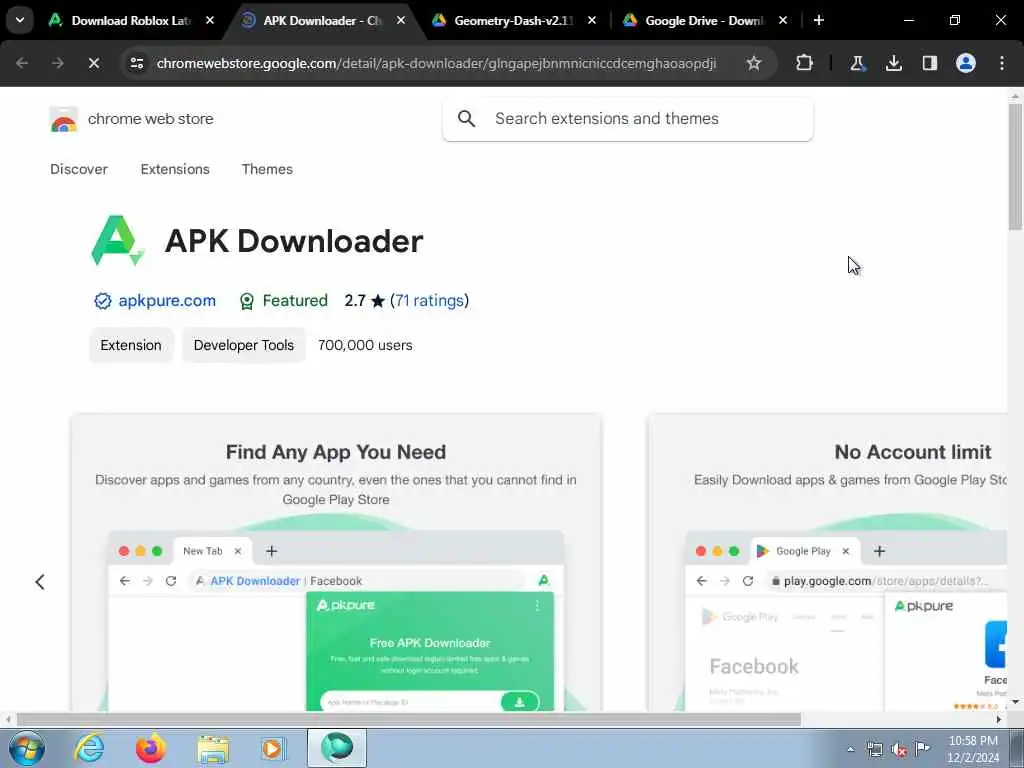Viewport: 1024px width, 768px height.
Task: Go back to previous page
Action: tap(22, 63)
